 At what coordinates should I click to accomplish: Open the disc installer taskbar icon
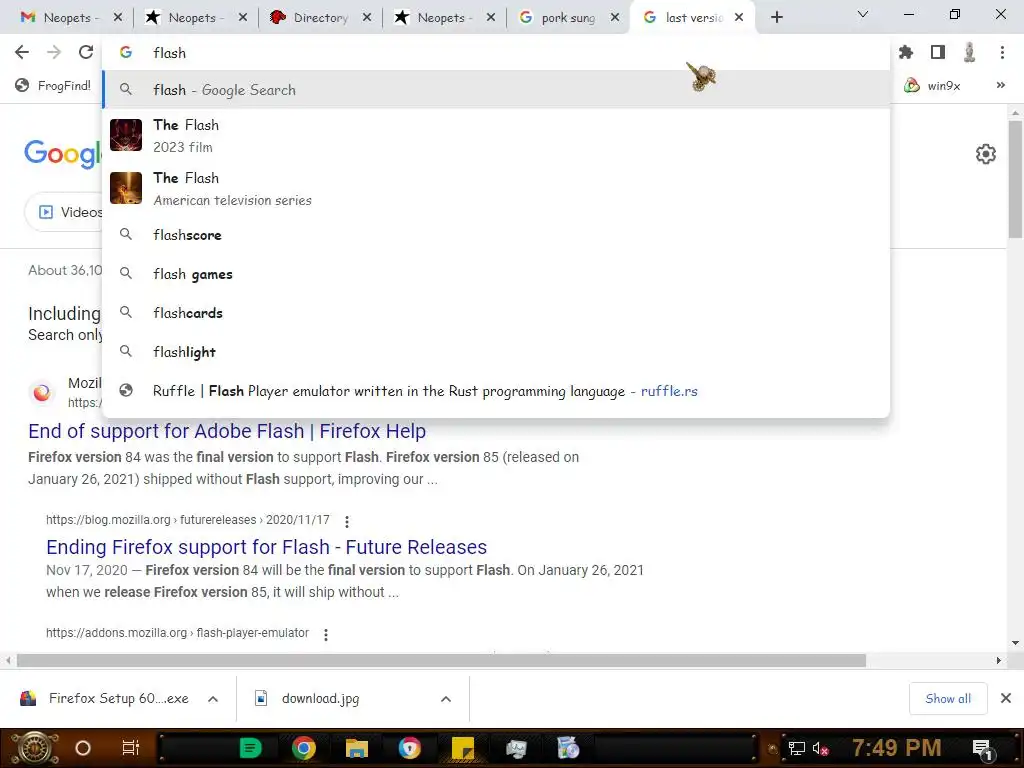point(568,748)
